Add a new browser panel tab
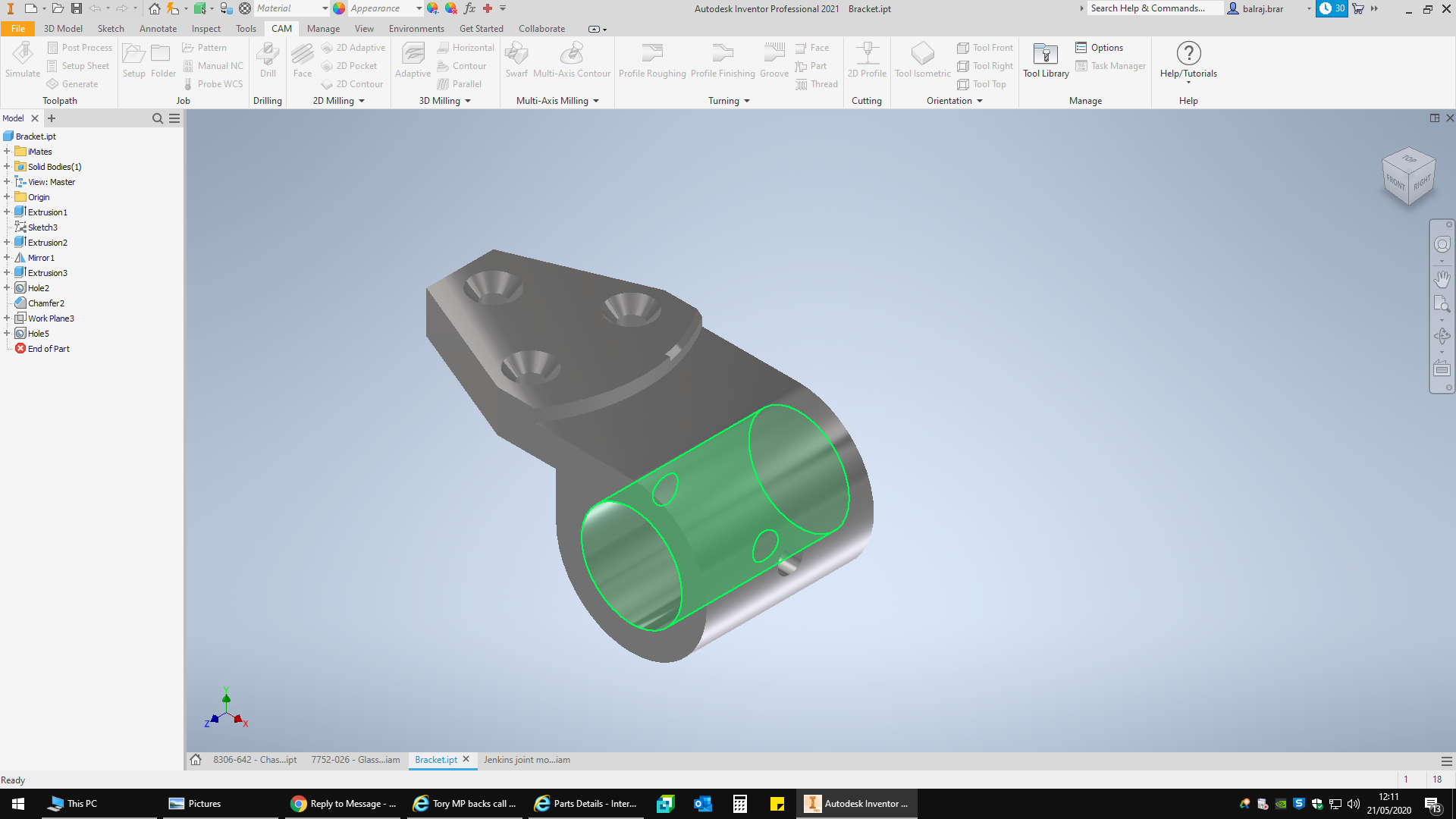Screen dimensions: 1456x819 coord(52,118)
